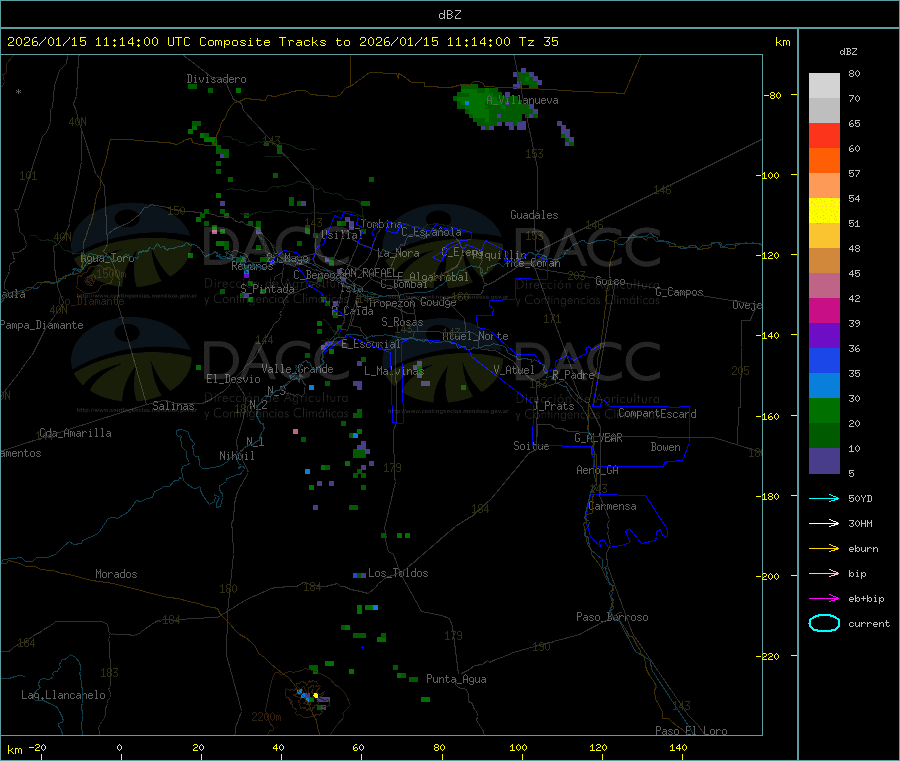Screen dimensions: 900x761
Task: Select the lightest gray 80-70 dBZ swatch
Action: [x=824, y=86]
